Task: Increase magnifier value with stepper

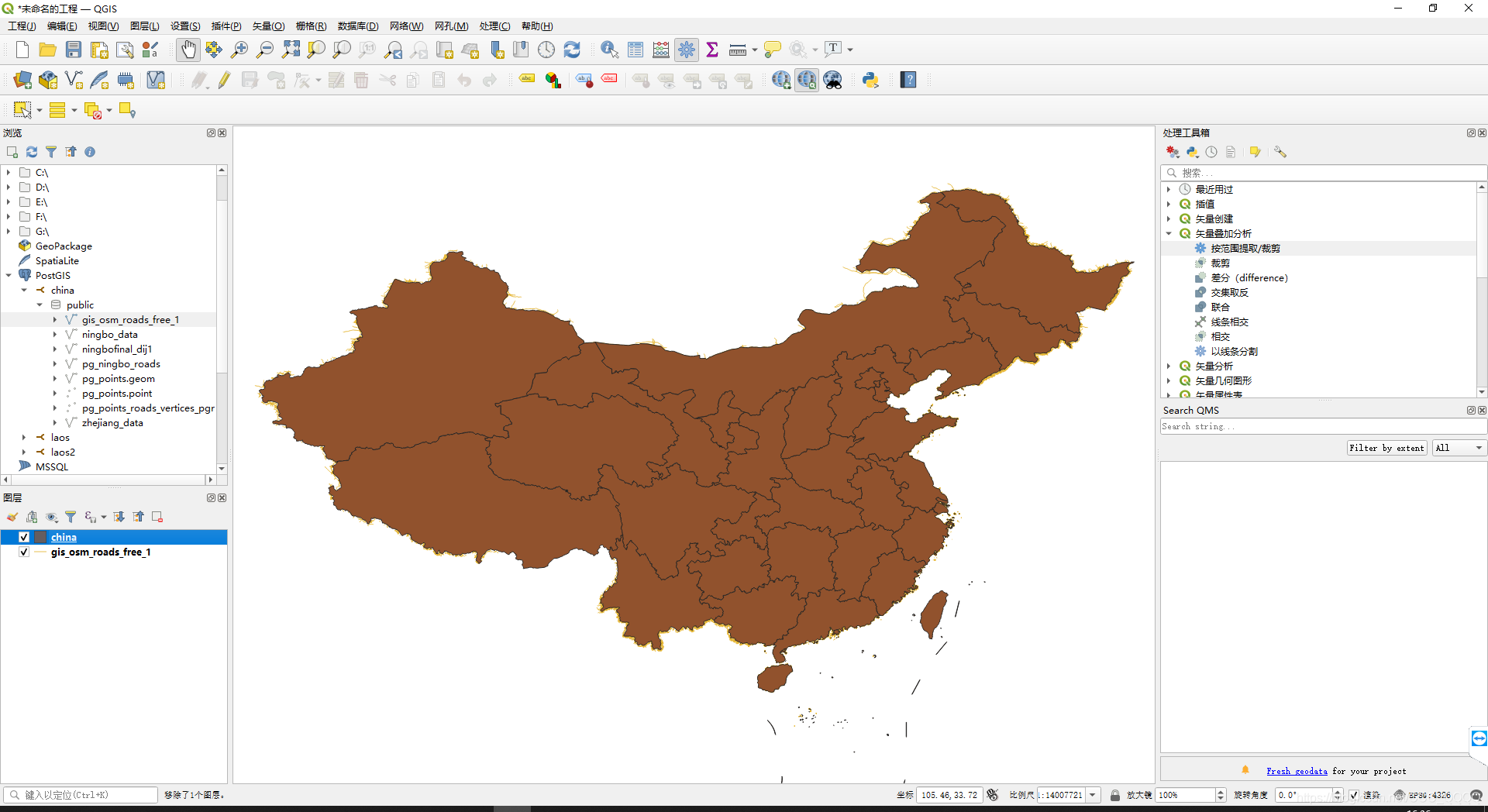Action: tap(1221, 792)
